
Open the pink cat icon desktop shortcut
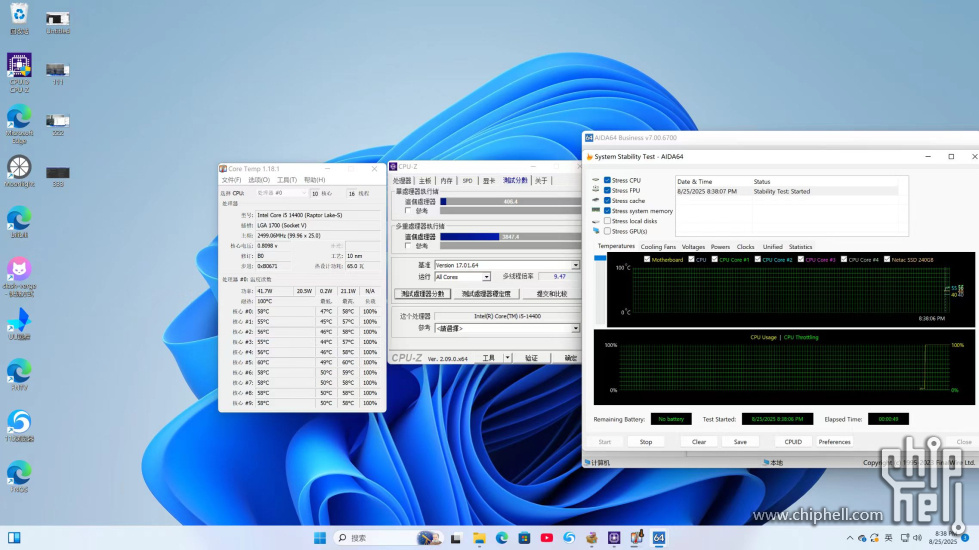(x=19, y=277)
